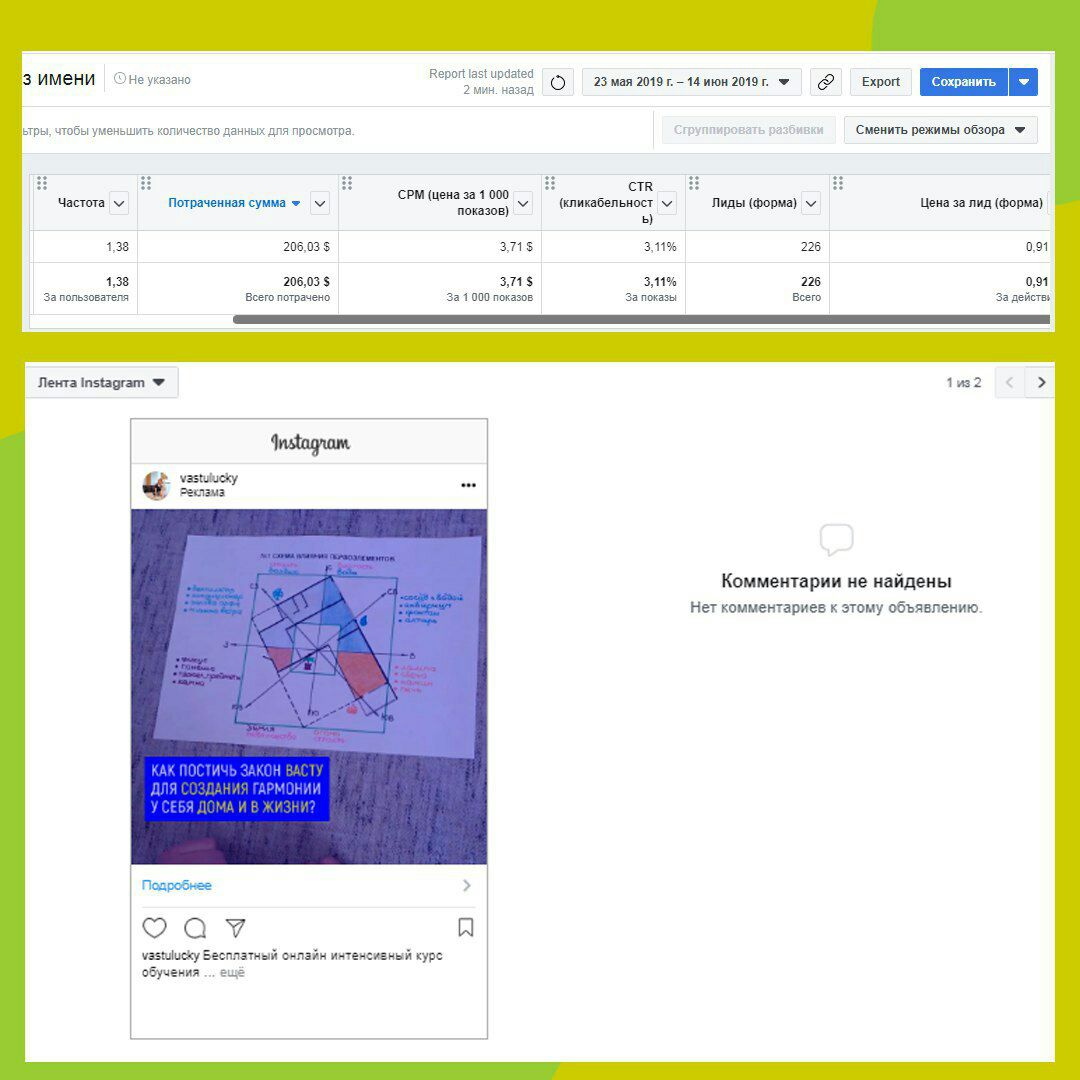Screen dimensions: 1080x1080
Task: Open dropdown arrow next to Сохранить
Action: [x=1024, y=82]
